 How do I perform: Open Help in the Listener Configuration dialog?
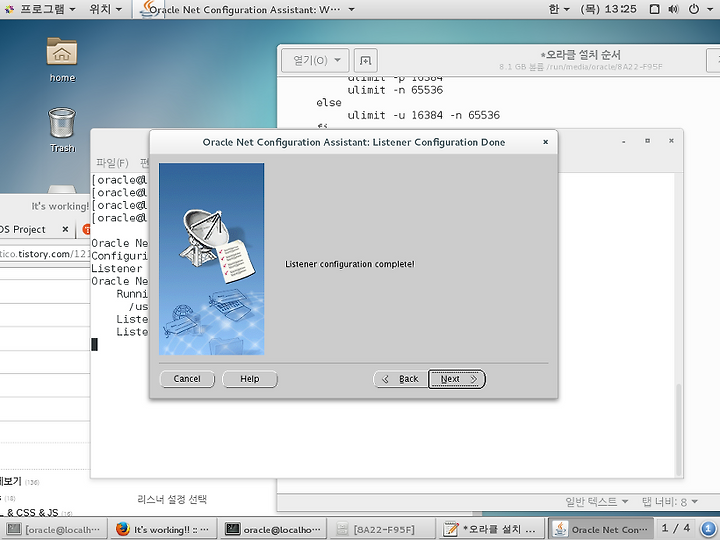tap(250, 379)
